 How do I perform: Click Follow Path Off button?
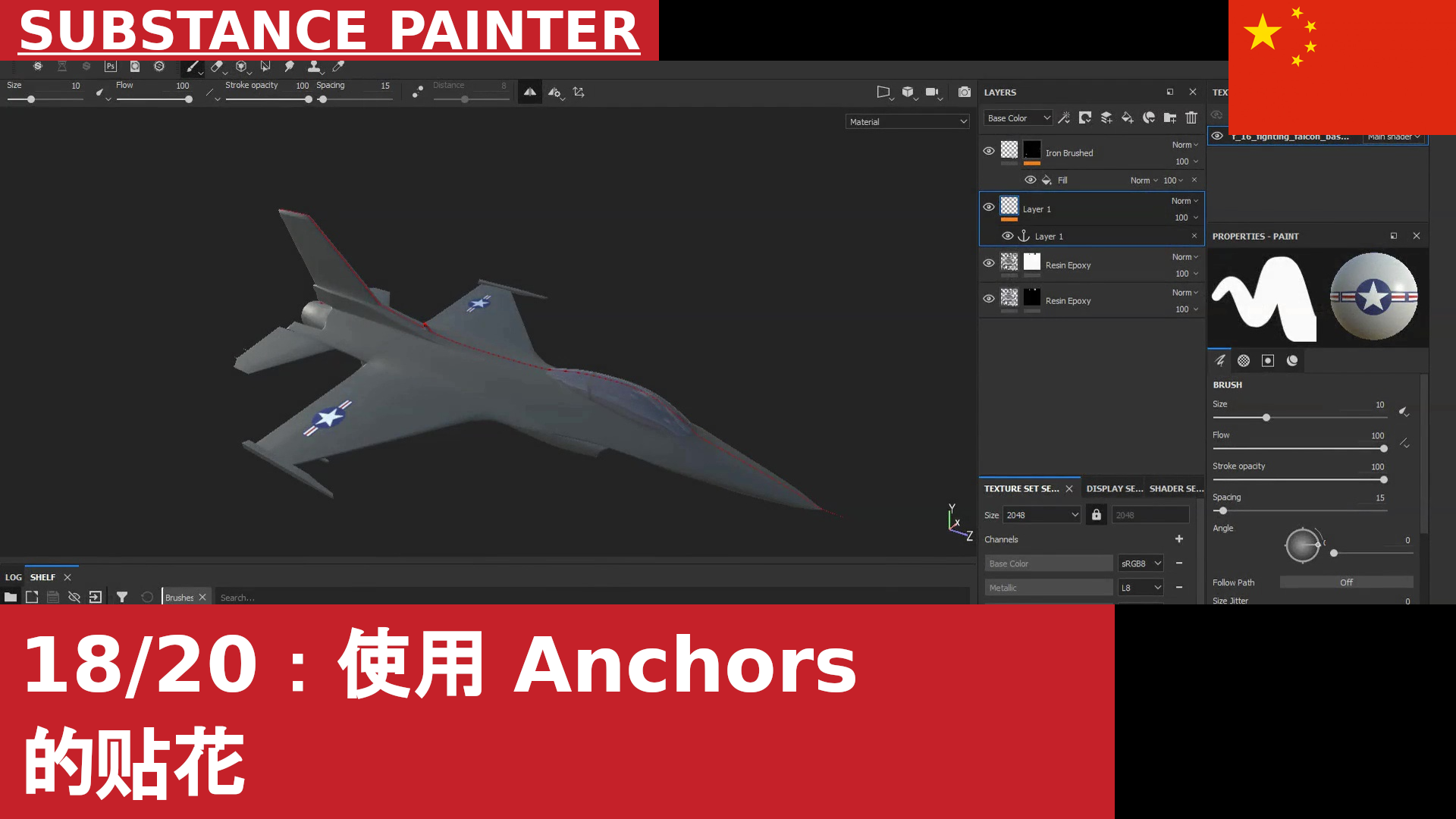(1346, 583)
